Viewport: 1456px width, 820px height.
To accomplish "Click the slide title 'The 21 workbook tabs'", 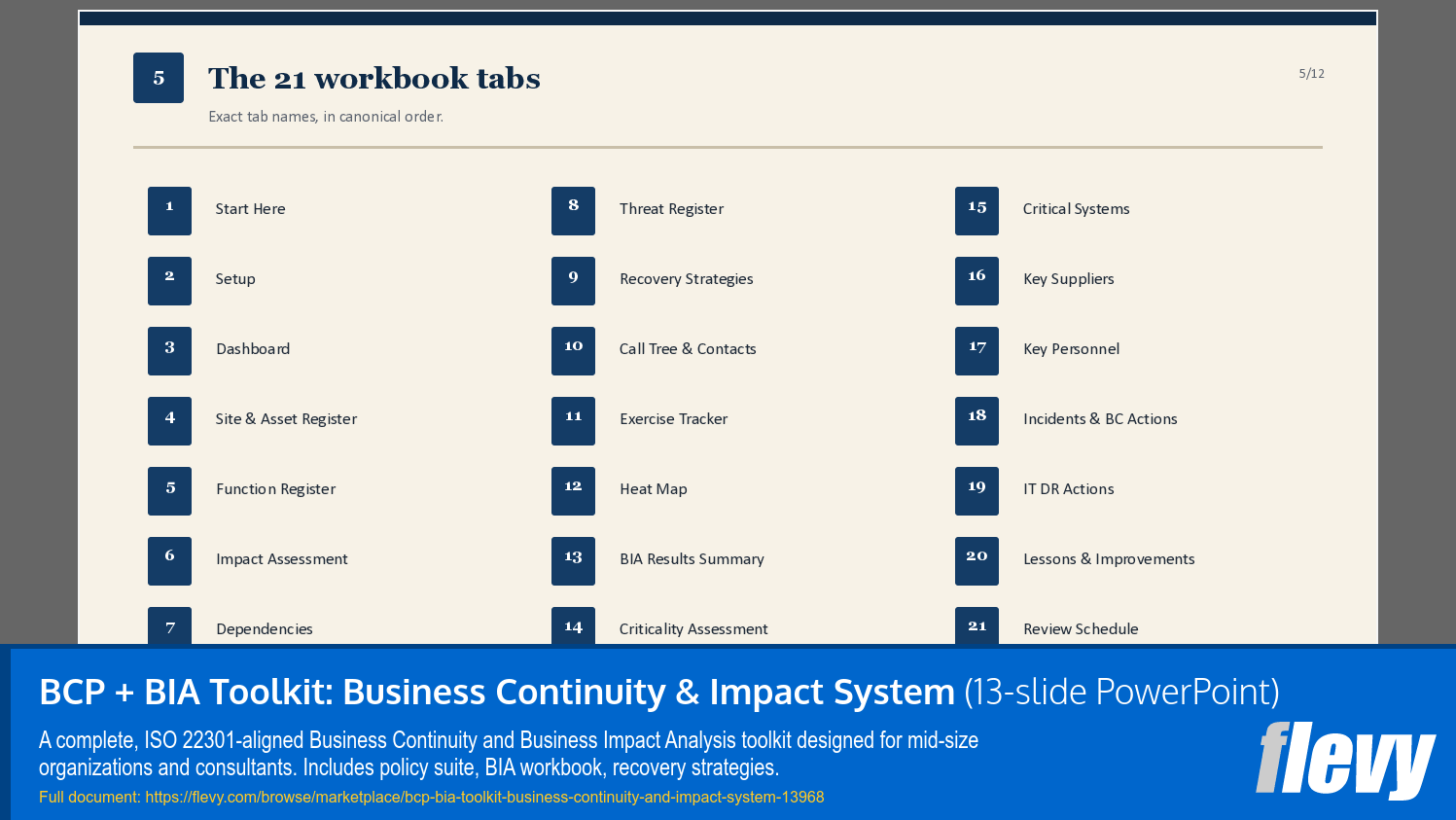I will coord(374,78).
